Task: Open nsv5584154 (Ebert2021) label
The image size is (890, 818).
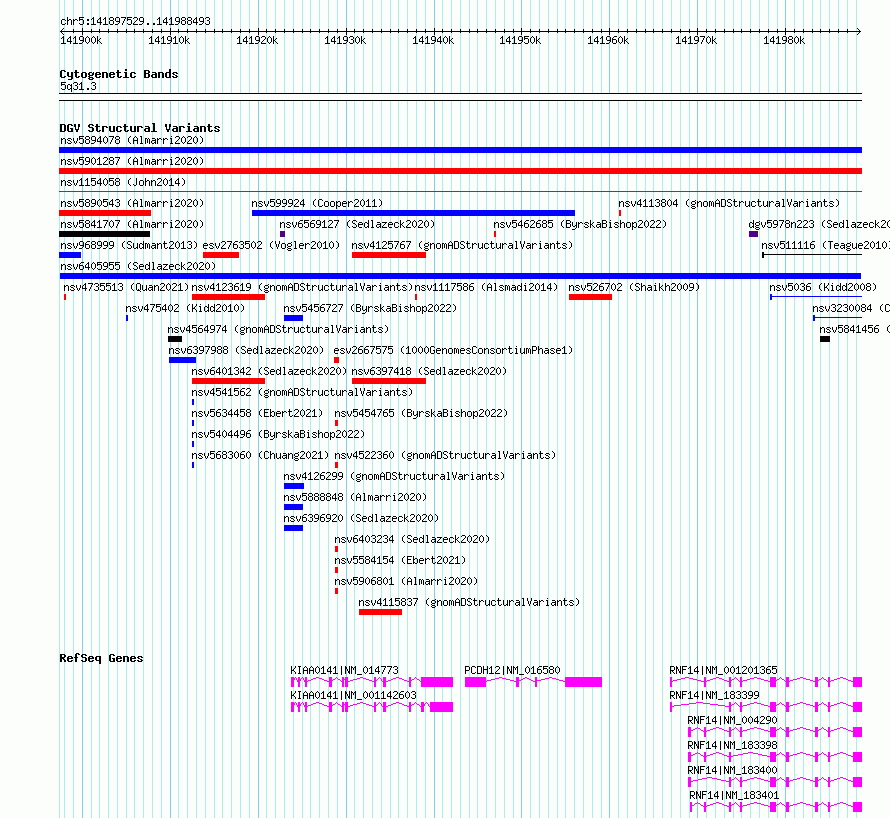Action: [x=400, y=560]
